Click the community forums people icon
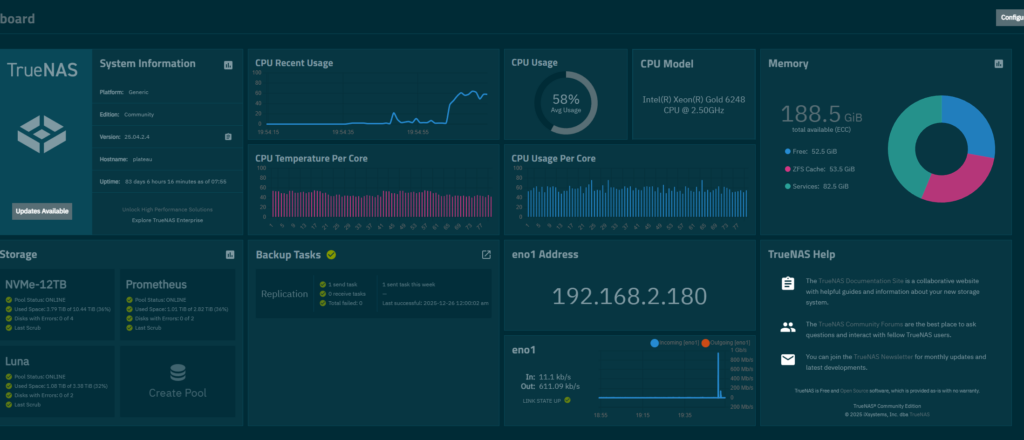 788,325
